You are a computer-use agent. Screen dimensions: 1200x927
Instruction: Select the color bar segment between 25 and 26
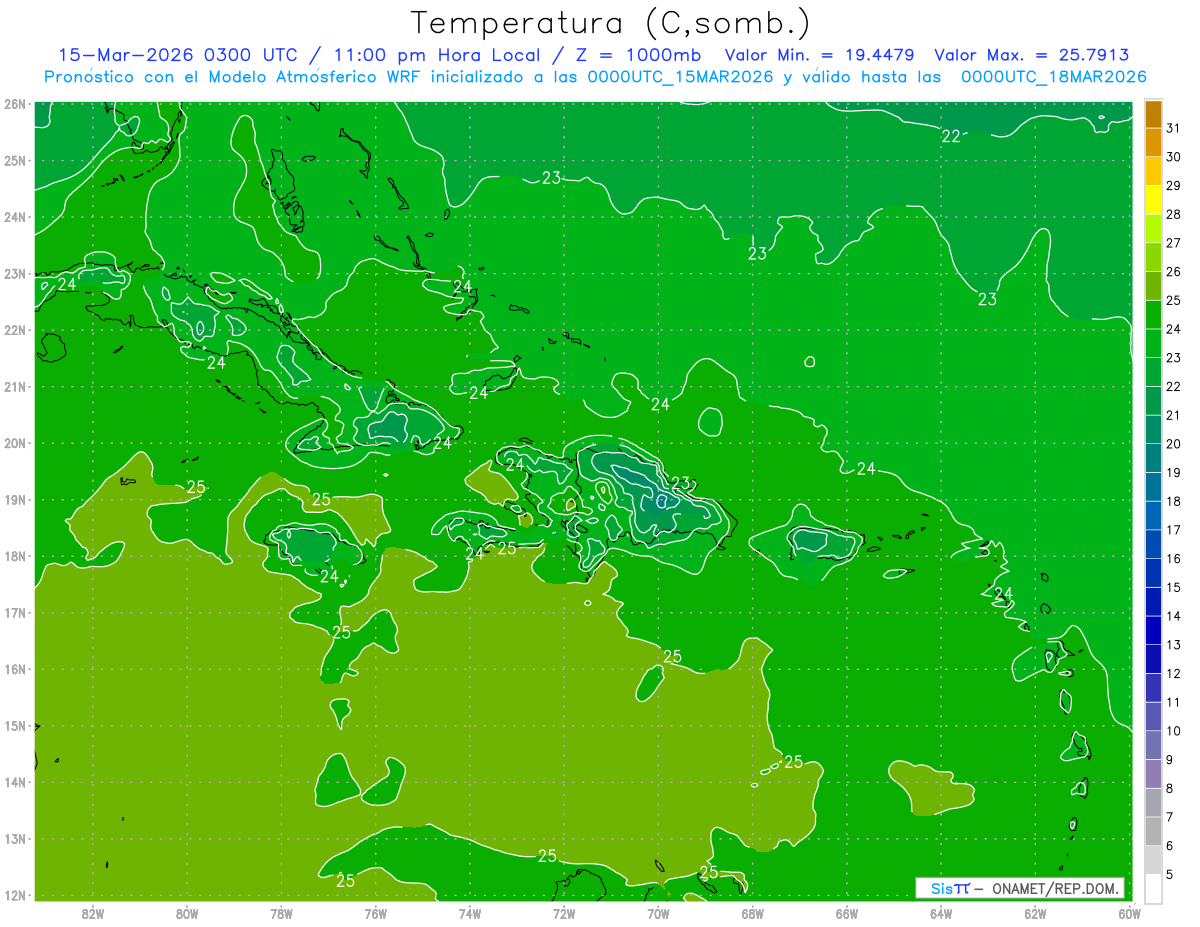(x=1153, y=286)
